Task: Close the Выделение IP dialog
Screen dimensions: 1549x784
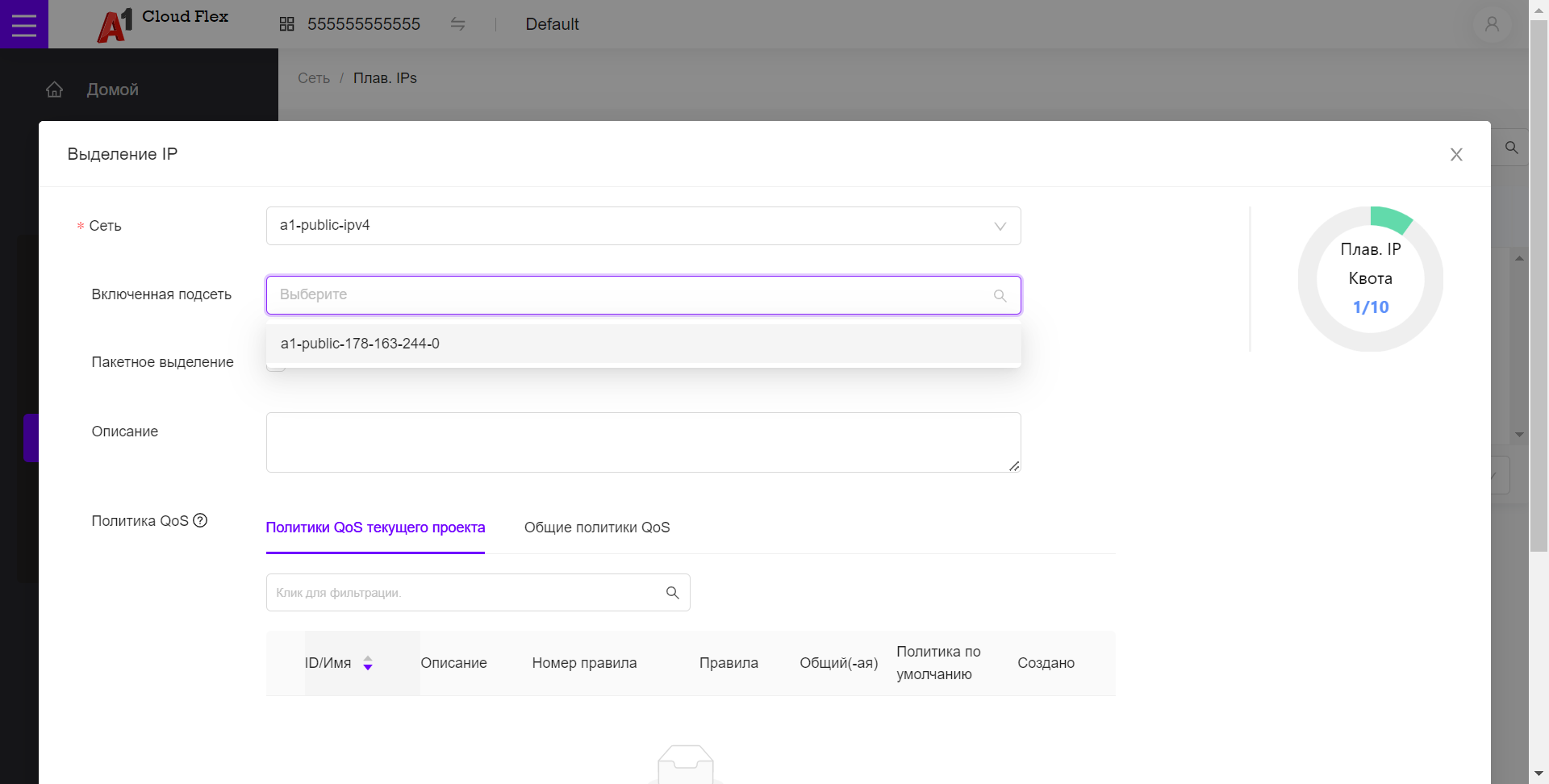Action: [1456, 154]
